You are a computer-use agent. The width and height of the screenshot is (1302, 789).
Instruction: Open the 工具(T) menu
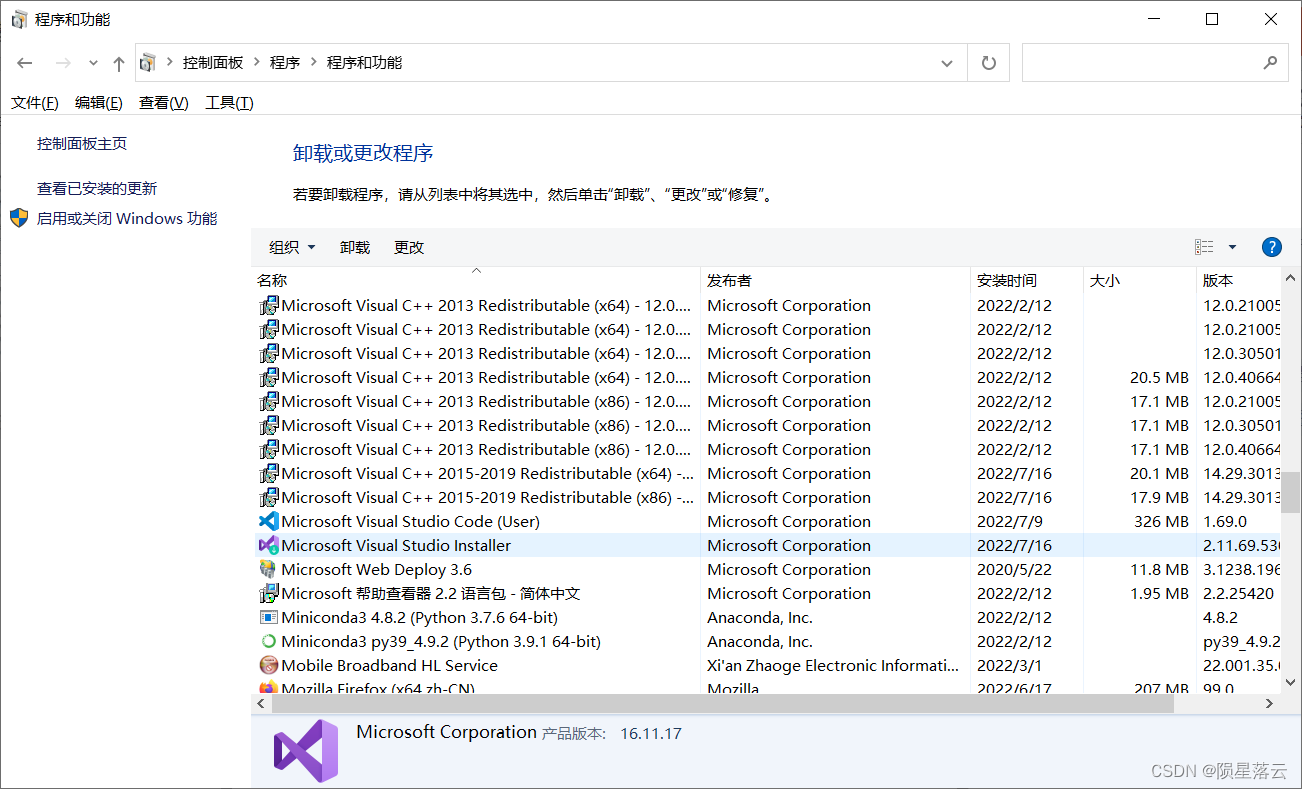229,103
